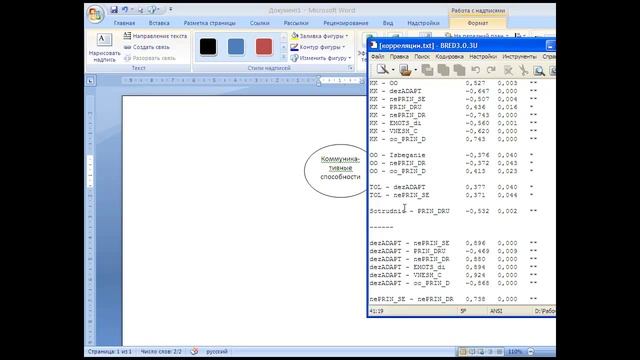Click Cut scissors icon in BRED3 toolbar
This screenshot has width=640, height=360.
tap(523, 71)
